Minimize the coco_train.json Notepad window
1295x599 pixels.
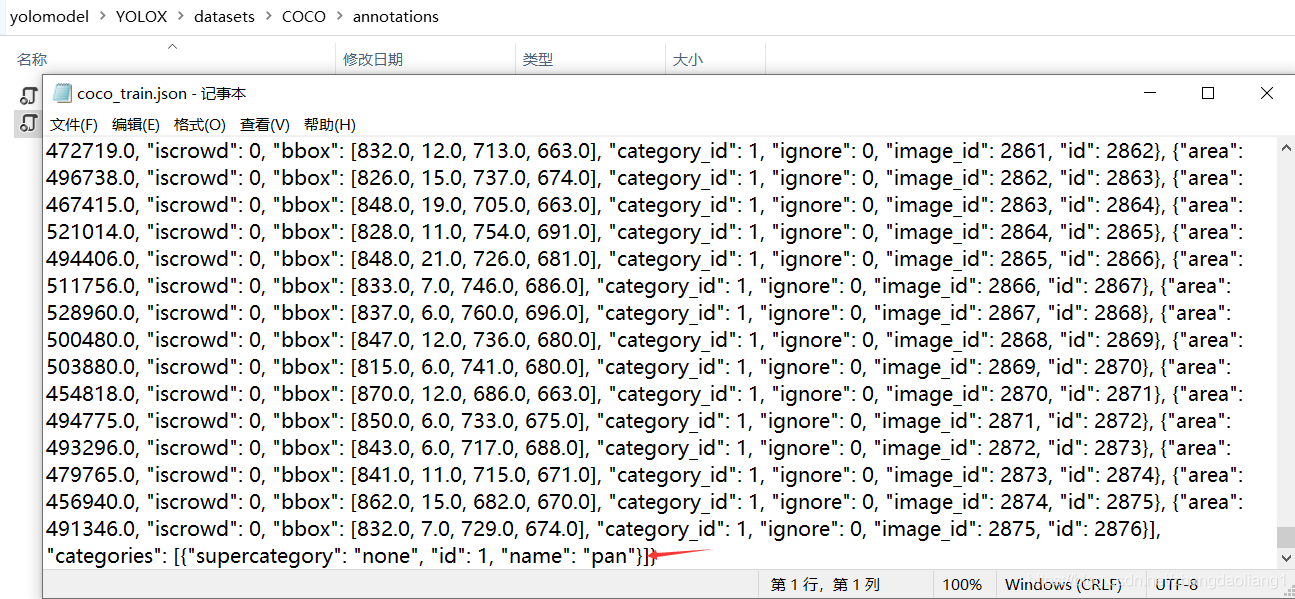pos(1149,93)
